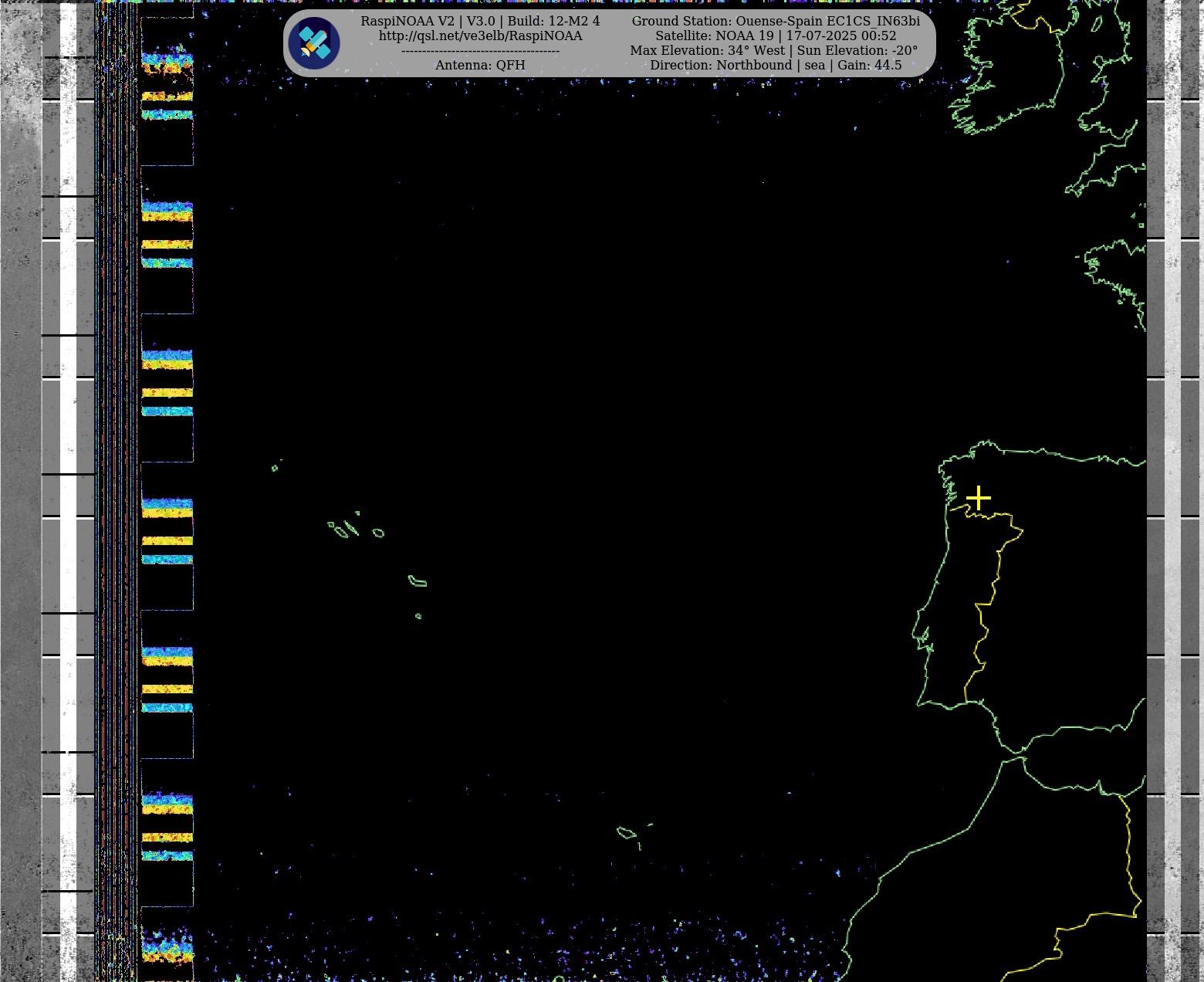Screen dimensions: 1204x982
Task: Click the yellow ground station cross marker
Action: click(x=978, y=498)
